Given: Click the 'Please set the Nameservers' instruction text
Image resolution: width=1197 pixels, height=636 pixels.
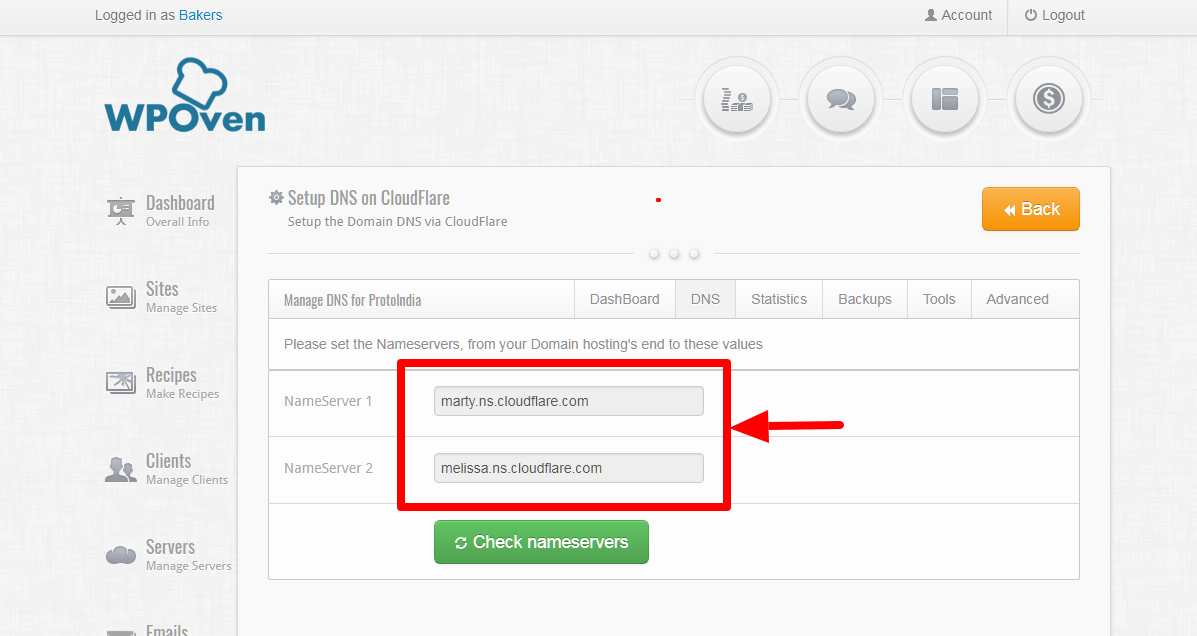Looking at the screenshot, I should 523,344.
